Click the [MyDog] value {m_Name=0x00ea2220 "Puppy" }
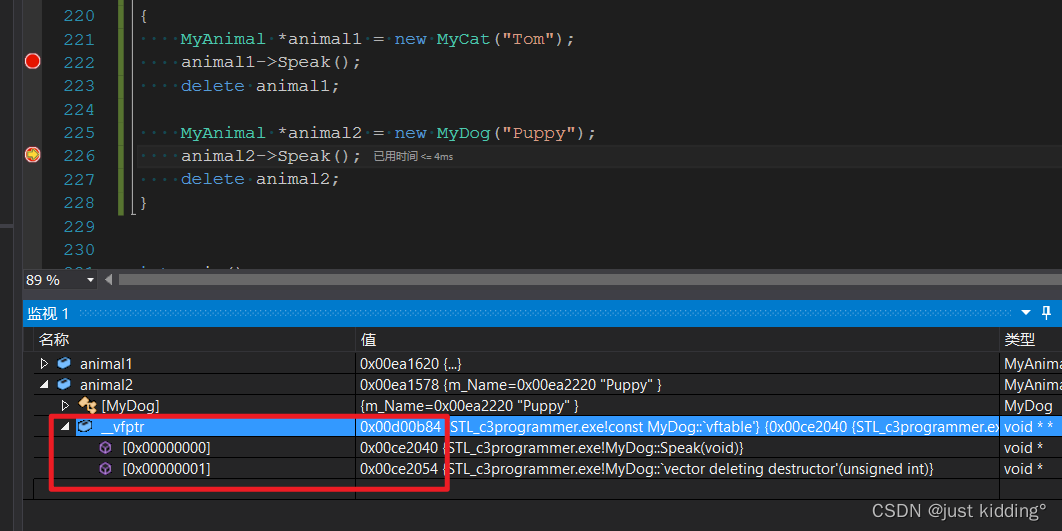 coord(469,406)
